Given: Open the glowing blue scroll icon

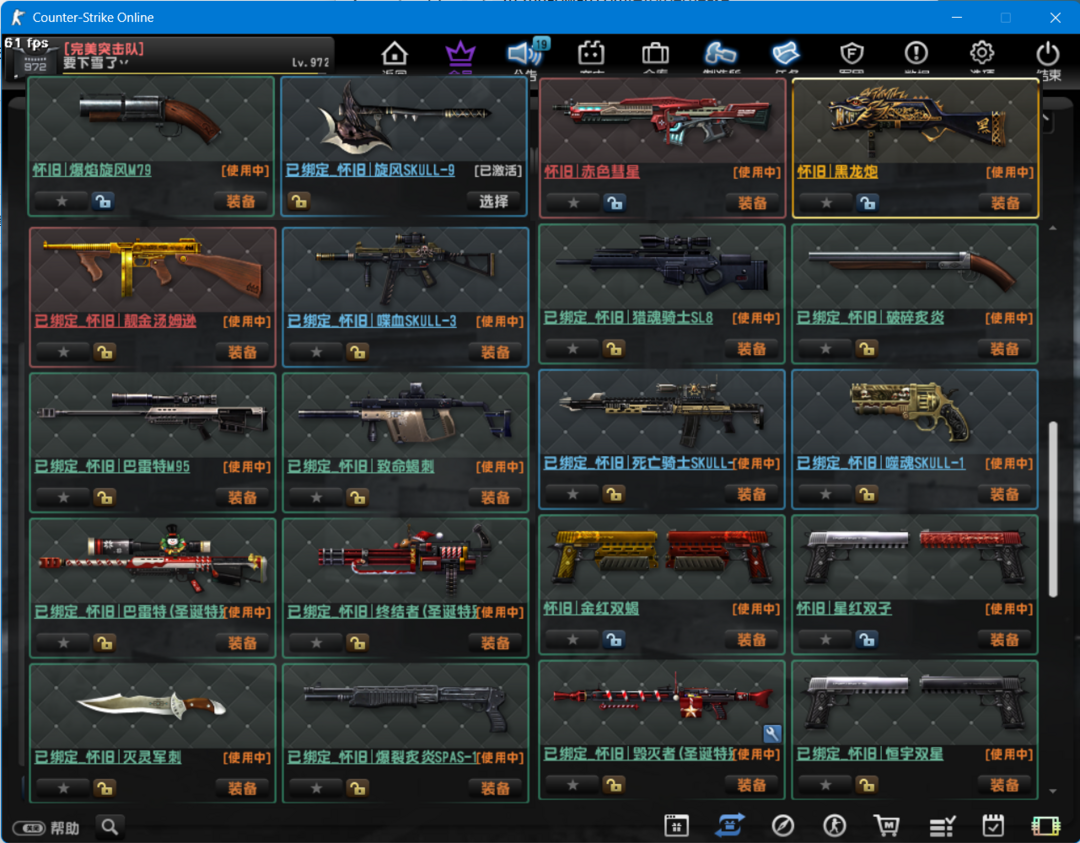Looking at the screenshot, I should point(785,53).
